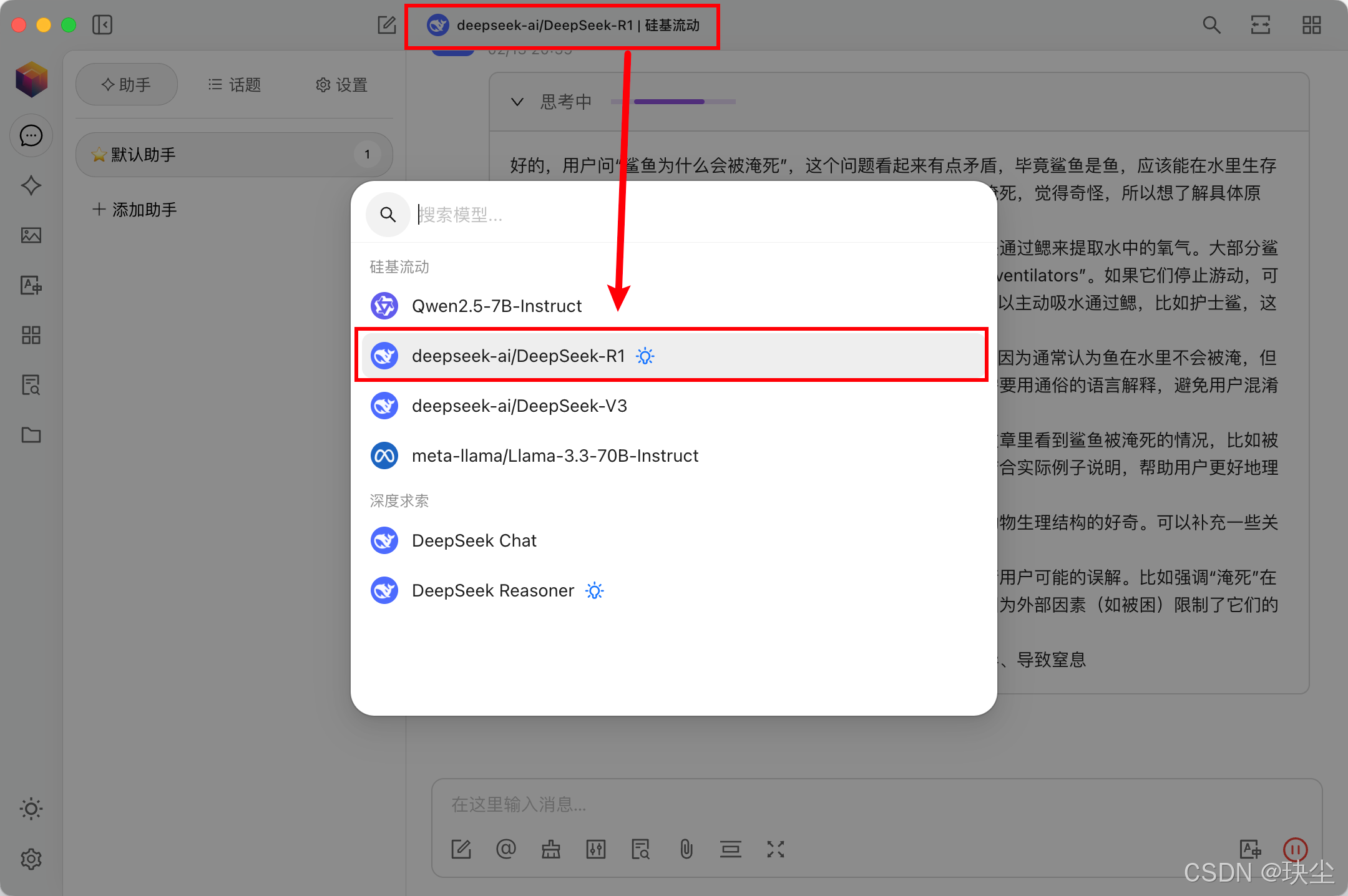
Task: Click the thinking progress bar
Action: click(673, 102)
